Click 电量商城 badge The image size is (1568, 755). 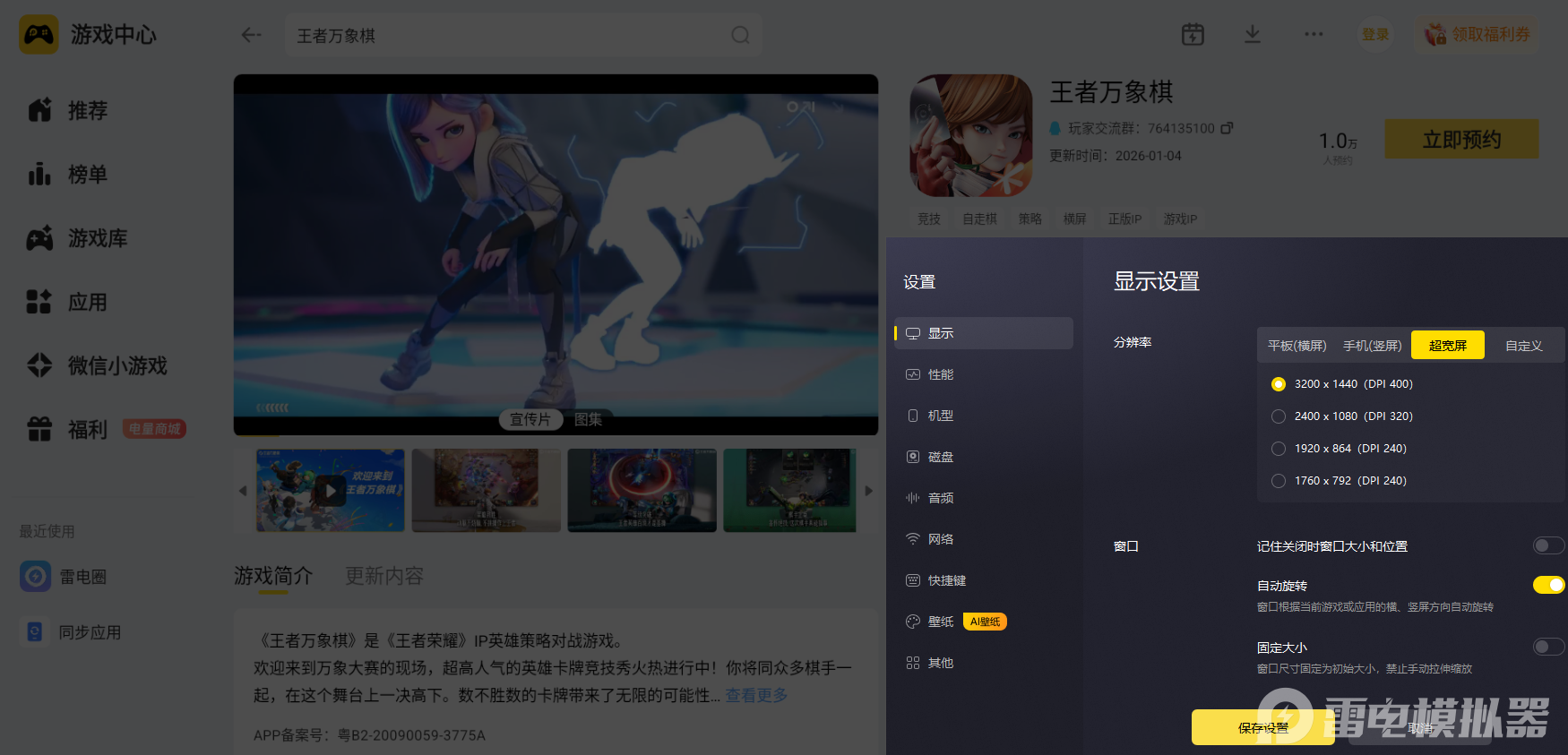coord(154,429)
